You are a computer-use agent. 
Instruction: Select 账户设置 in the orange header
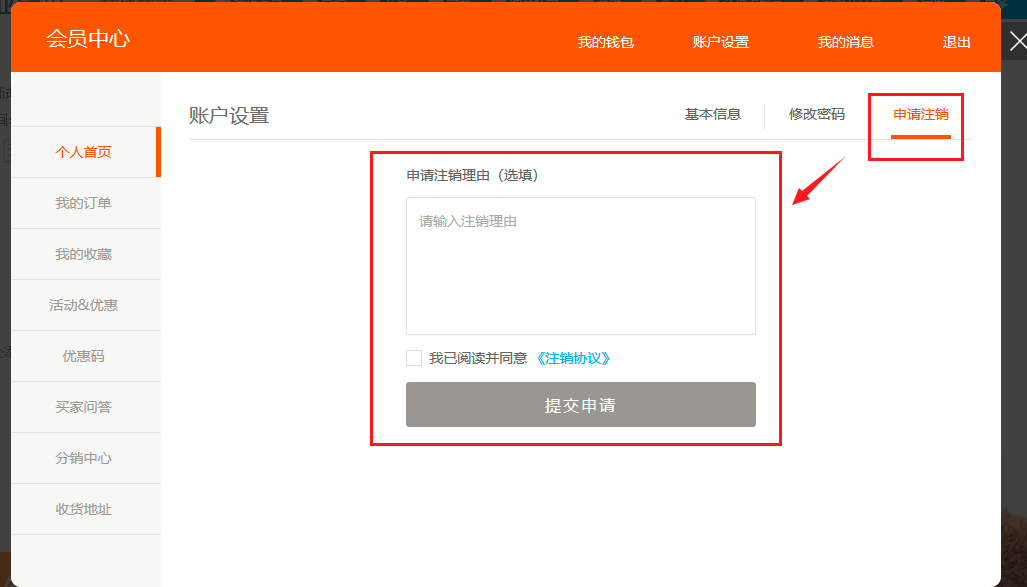720,42
